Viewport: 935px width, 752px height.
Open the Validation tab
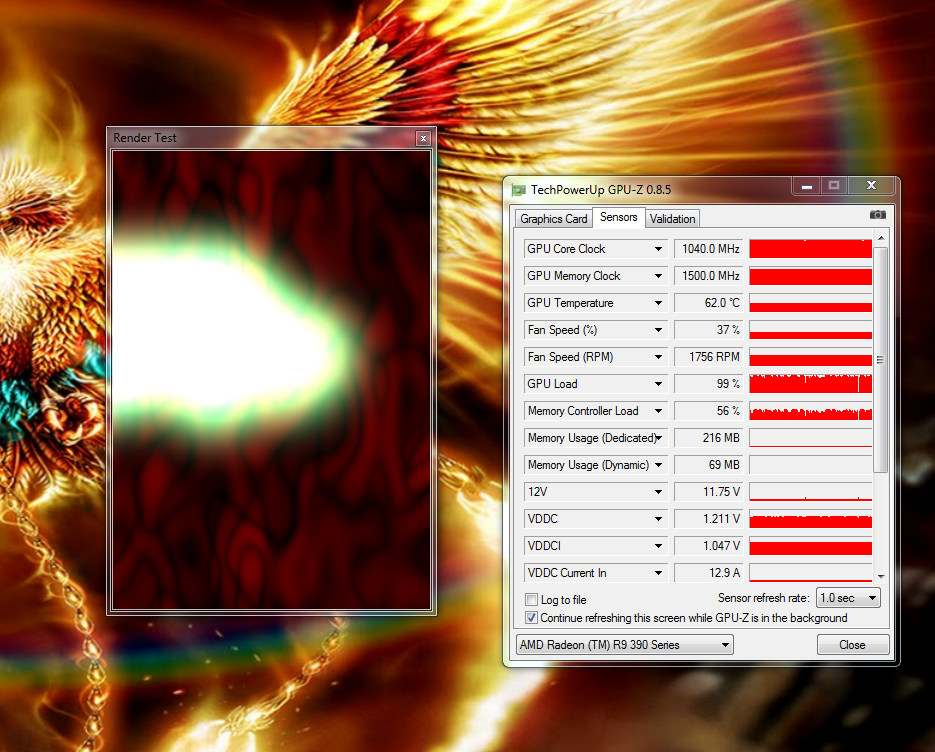pyautogui.click(x=672, y=219)
